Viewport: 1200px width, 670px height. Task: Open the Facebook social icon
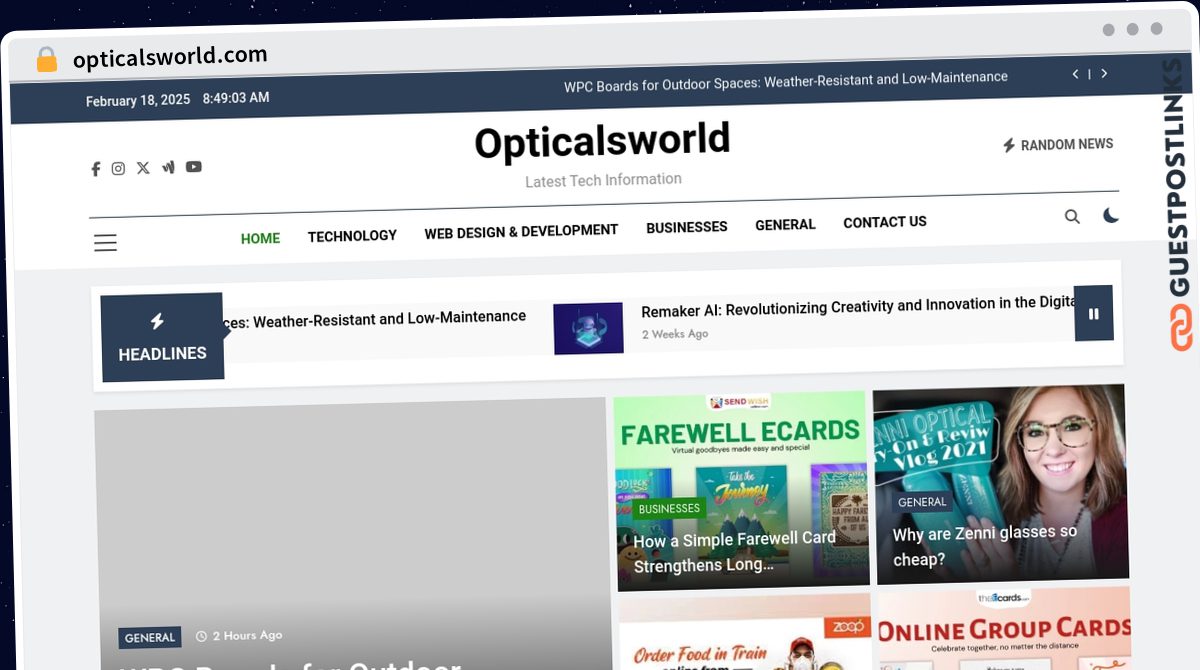point(96,169)
